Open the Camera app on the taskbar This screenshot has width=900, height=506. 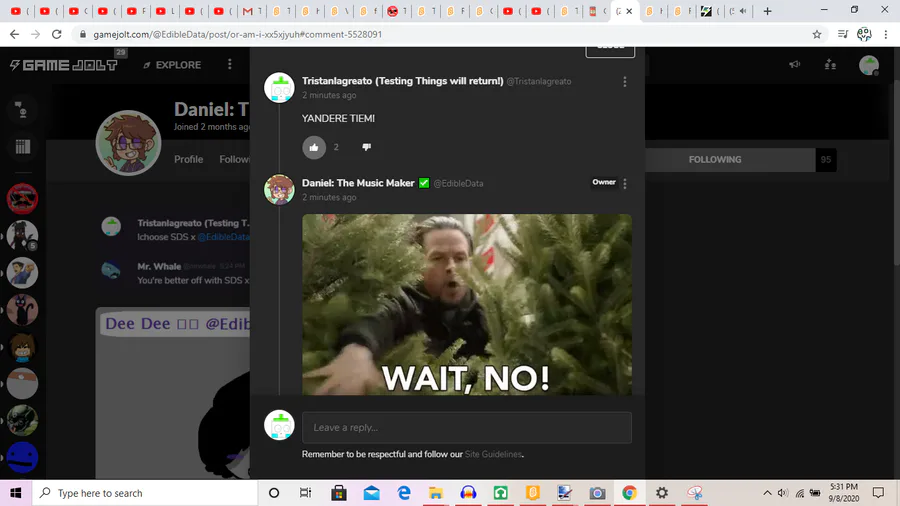point(597,493)
